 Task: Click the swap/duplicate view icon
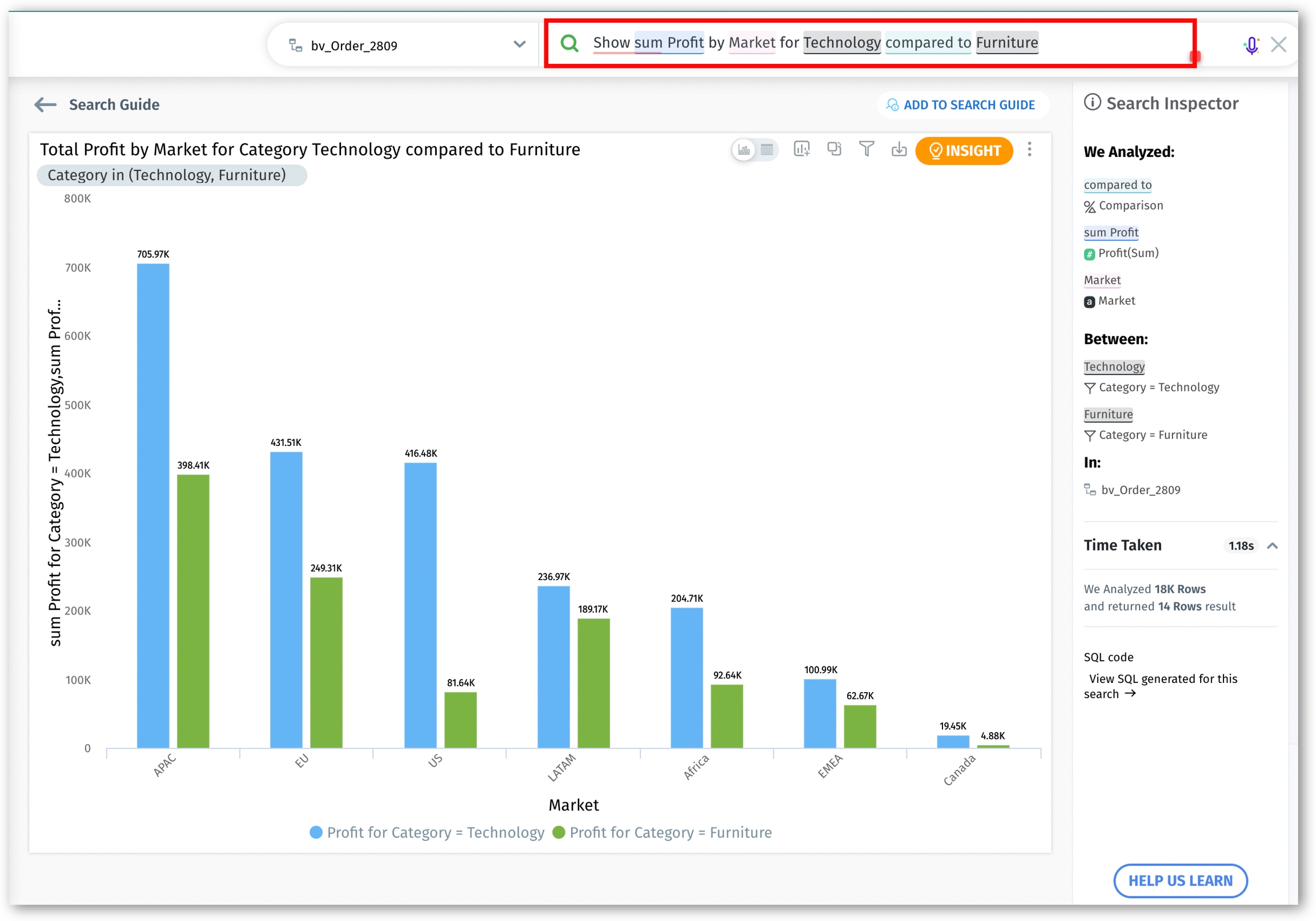point(834,150)
